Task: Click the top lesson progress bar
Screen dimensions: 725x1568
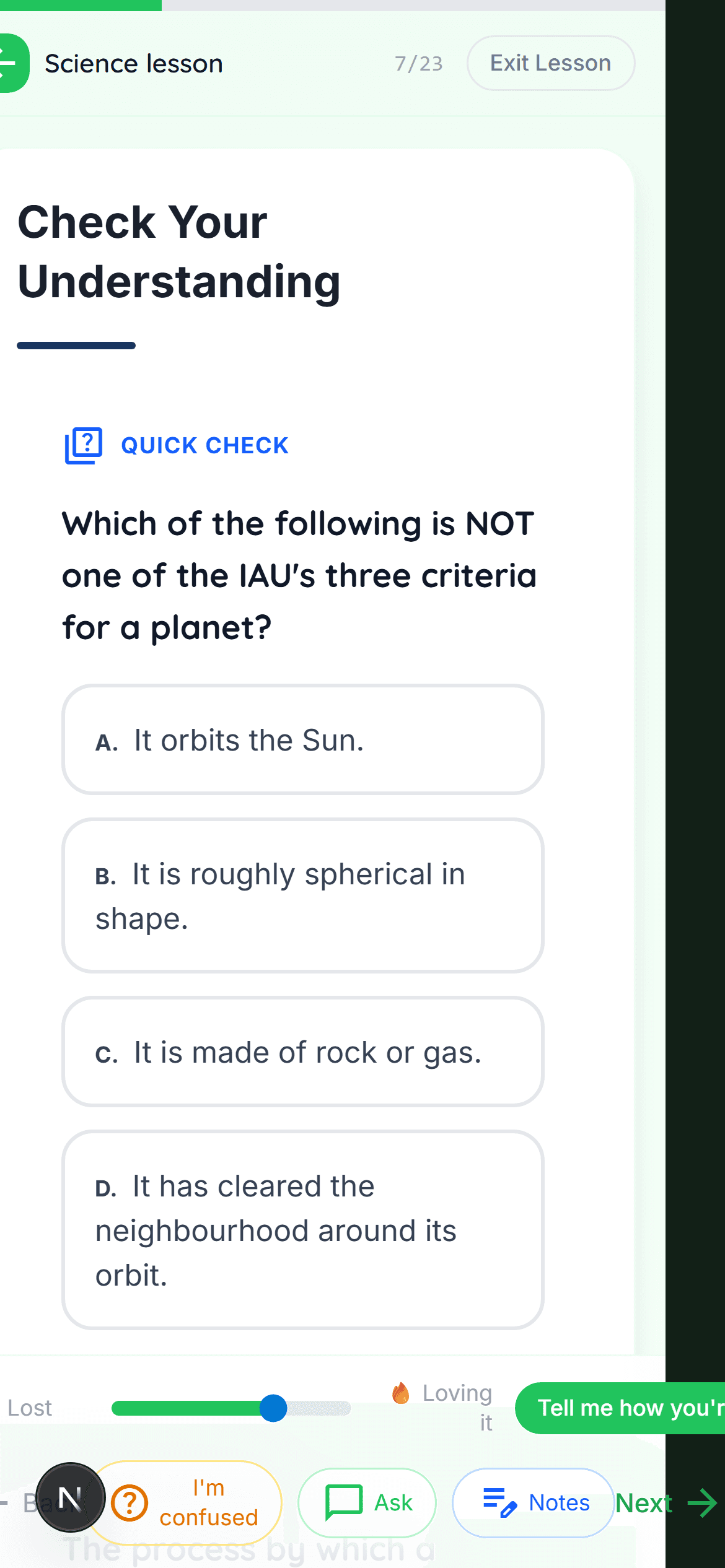Action: (x=332, y=5)
